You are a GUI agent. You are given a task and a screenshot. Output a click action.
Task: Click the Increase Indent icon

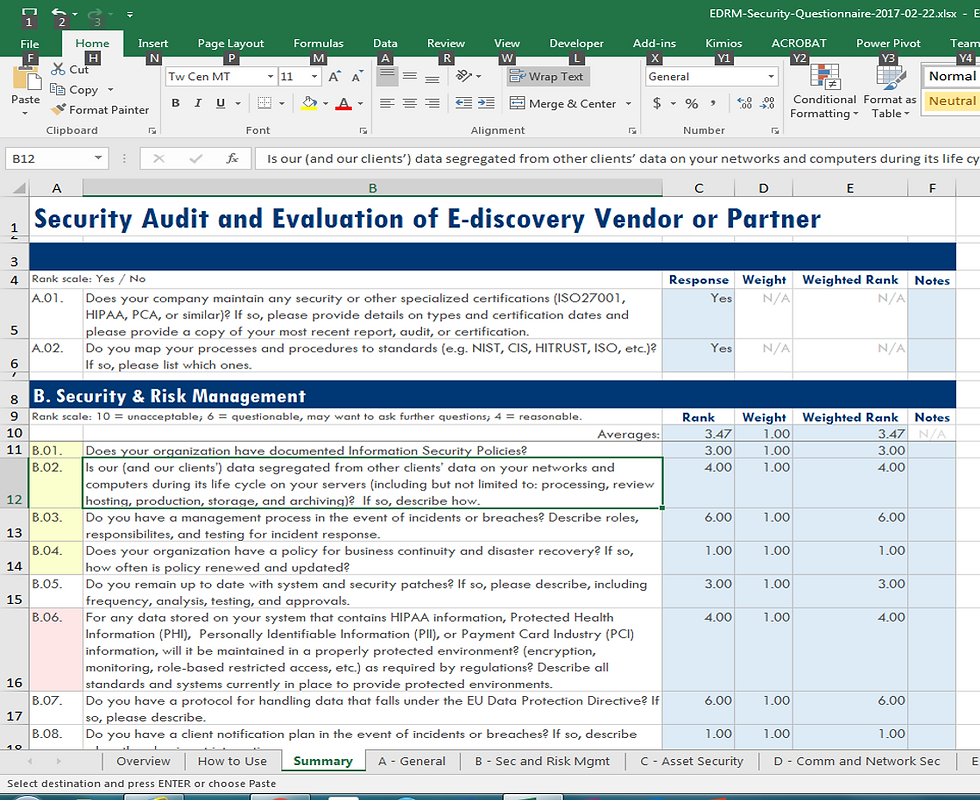pos(486,103)
